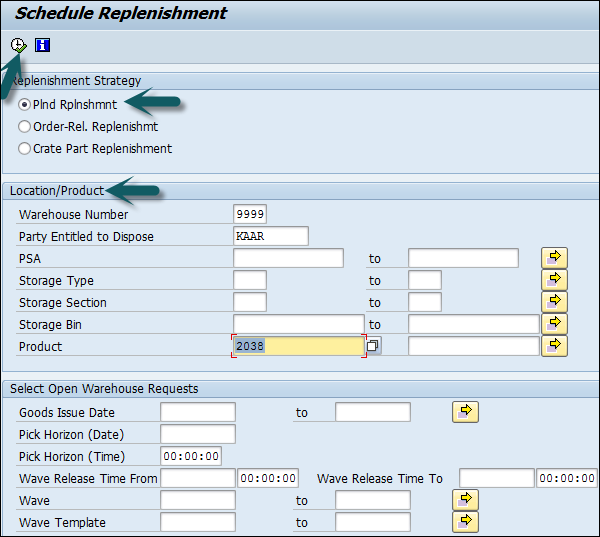Open multiple selection arrow for Wave

tap(465, 500)
